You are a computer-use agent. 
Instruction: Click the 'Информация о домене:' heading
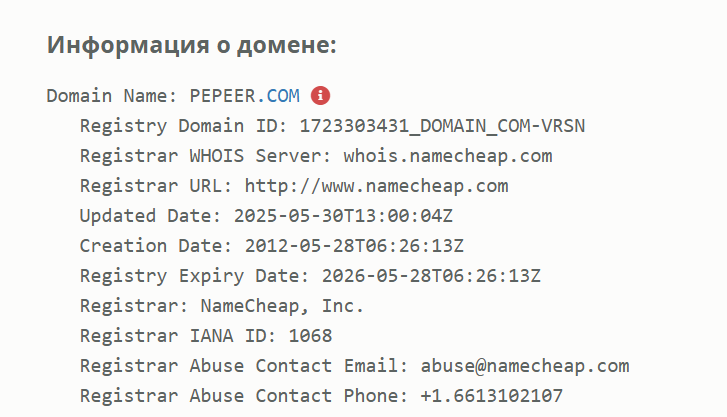pos(192,45)
